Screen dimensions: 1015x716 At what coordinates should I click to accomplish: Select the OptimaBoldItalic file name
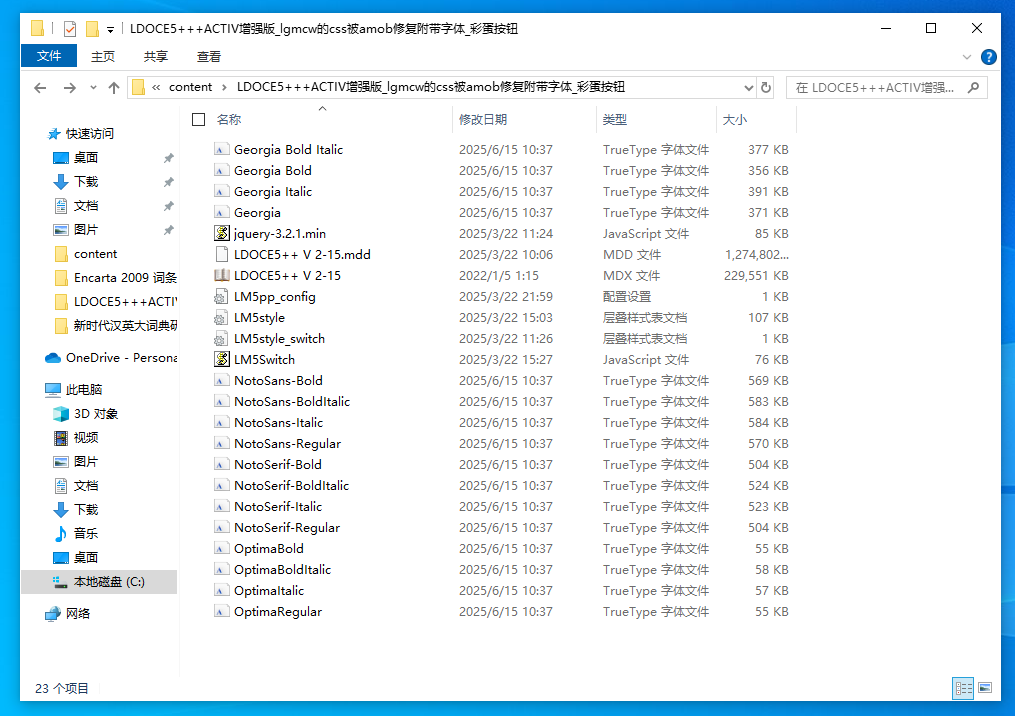[282, 570]
